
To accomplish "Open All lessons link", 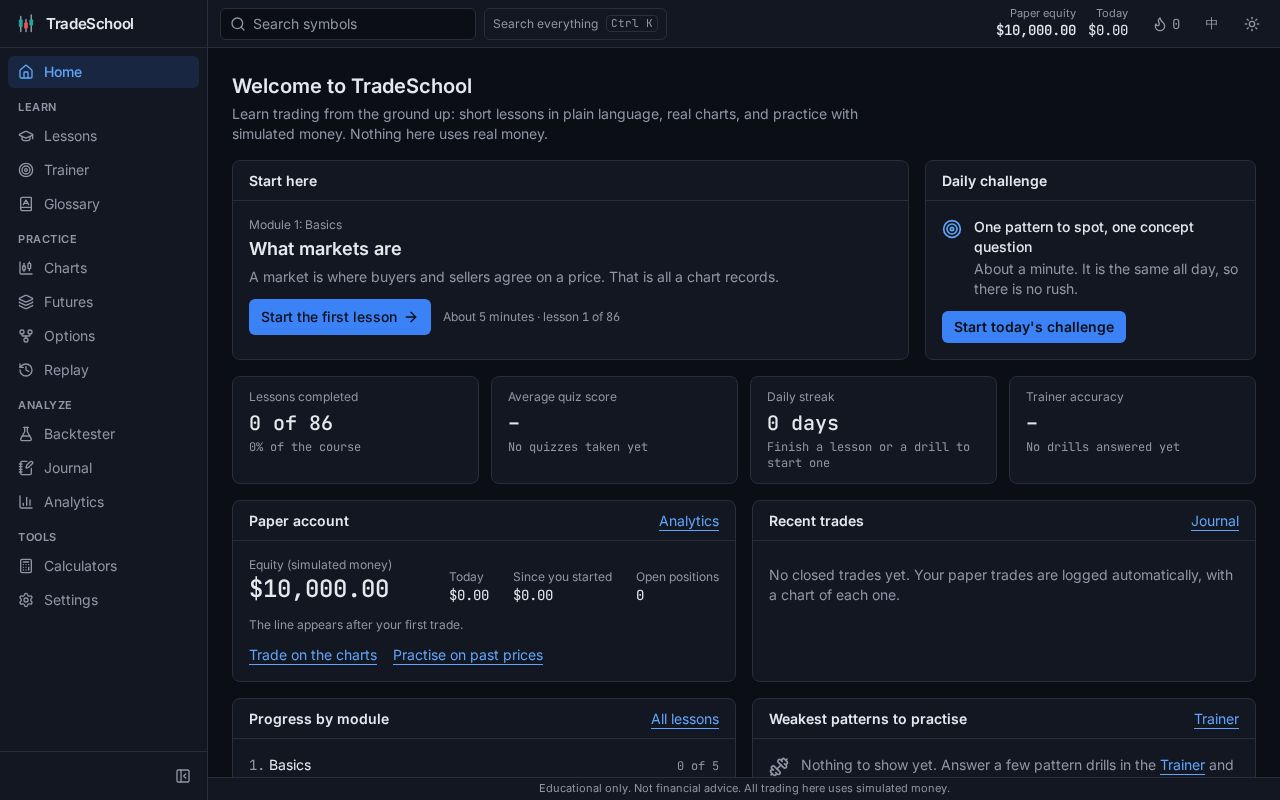I will coord(685,719).
